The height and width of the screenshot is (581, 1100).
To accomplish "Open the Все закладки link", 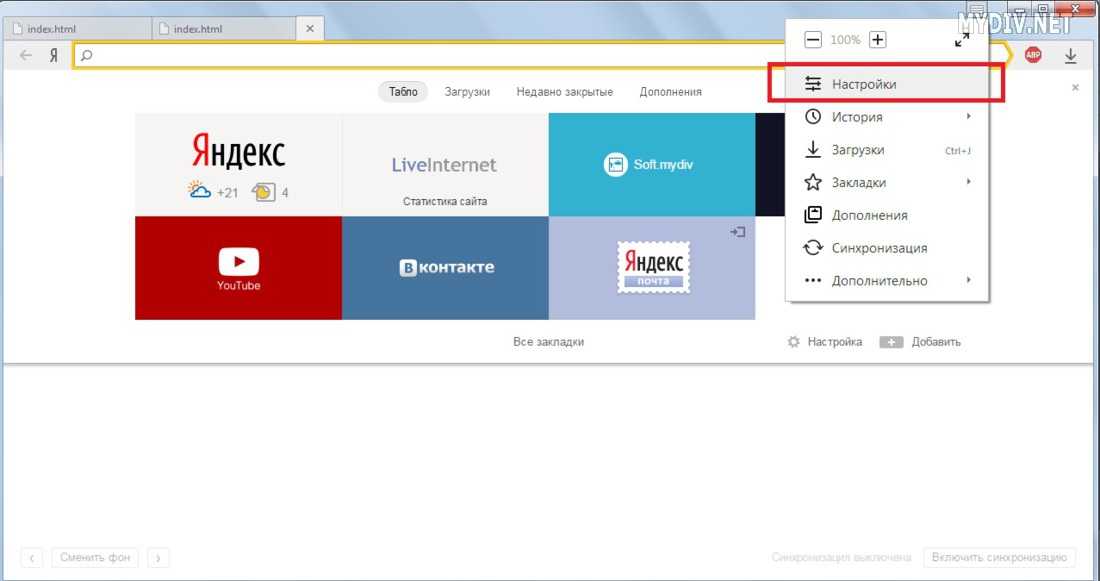I will pos(549,342).
